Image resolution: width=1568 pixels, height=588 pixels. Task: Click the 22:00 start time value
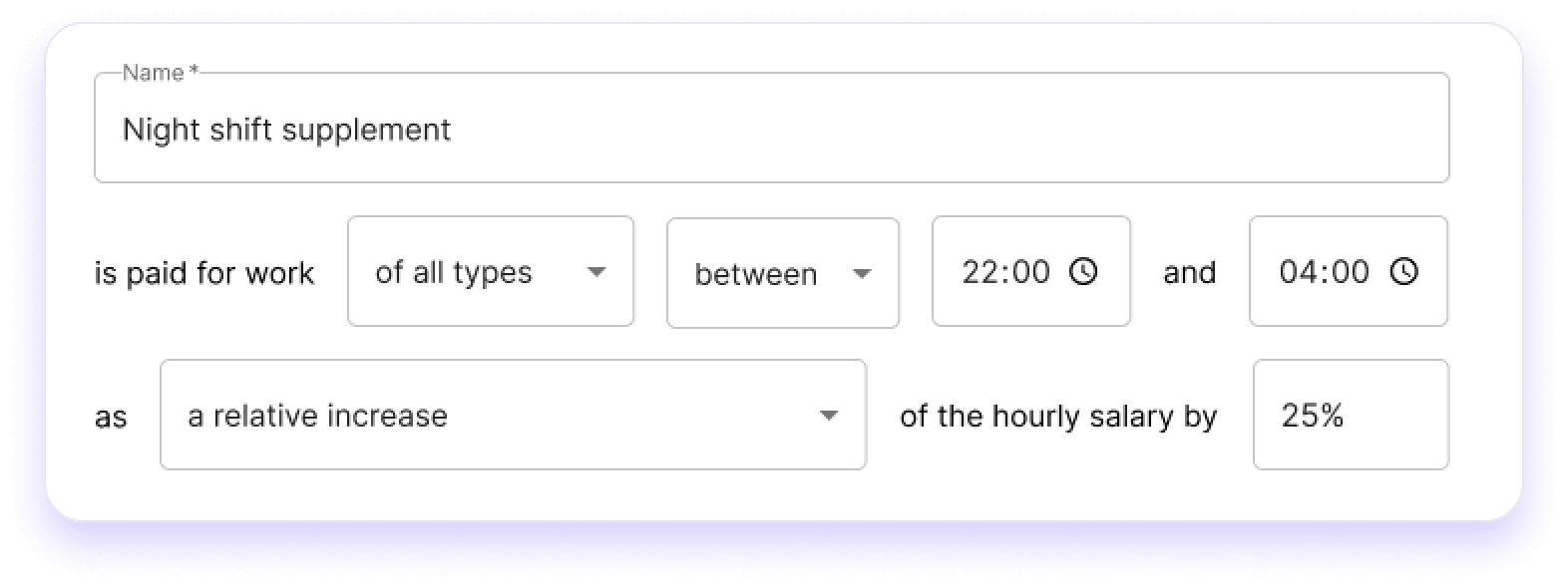pos(1005,272)
